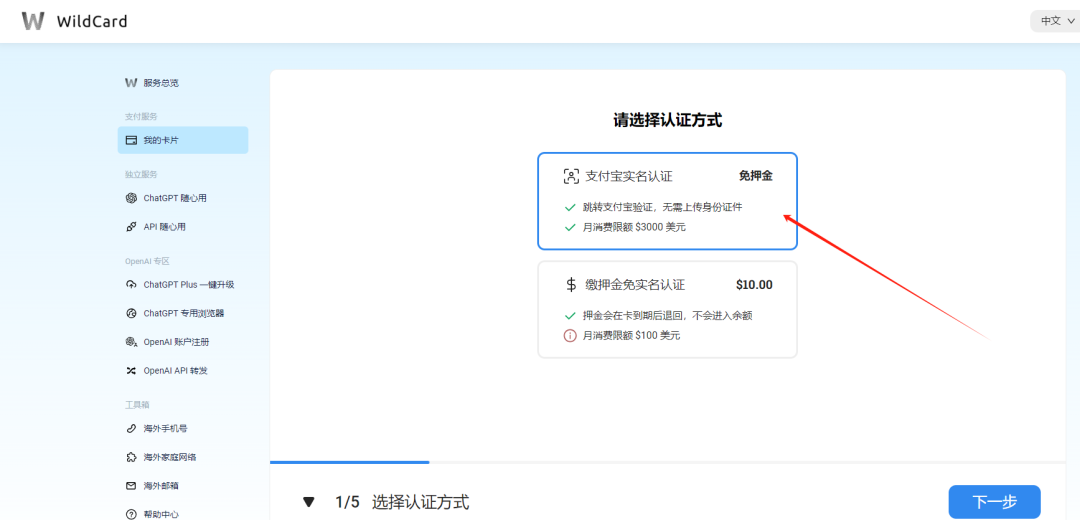Click the $10.00 deposit amount
1080x520 pixels.
(754, 284)
